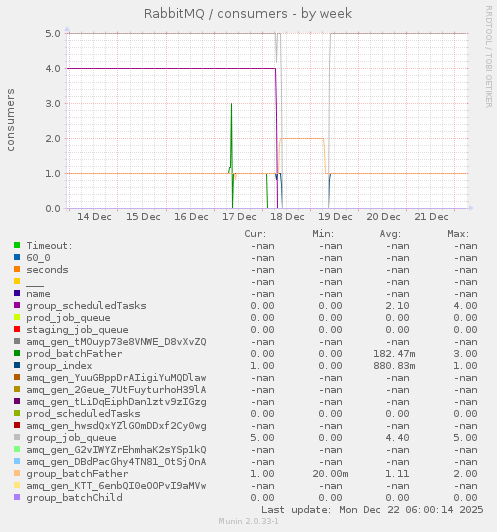Screen dimensions: 497x532
Task: Click the red staging_job_queue legend swatch
Action: click(17, 329)
